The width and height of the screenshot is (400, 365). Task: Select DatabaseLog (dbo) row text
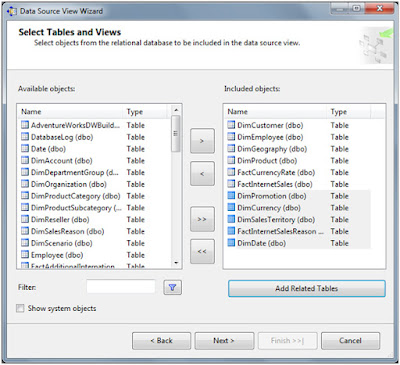tap(62, 137)
